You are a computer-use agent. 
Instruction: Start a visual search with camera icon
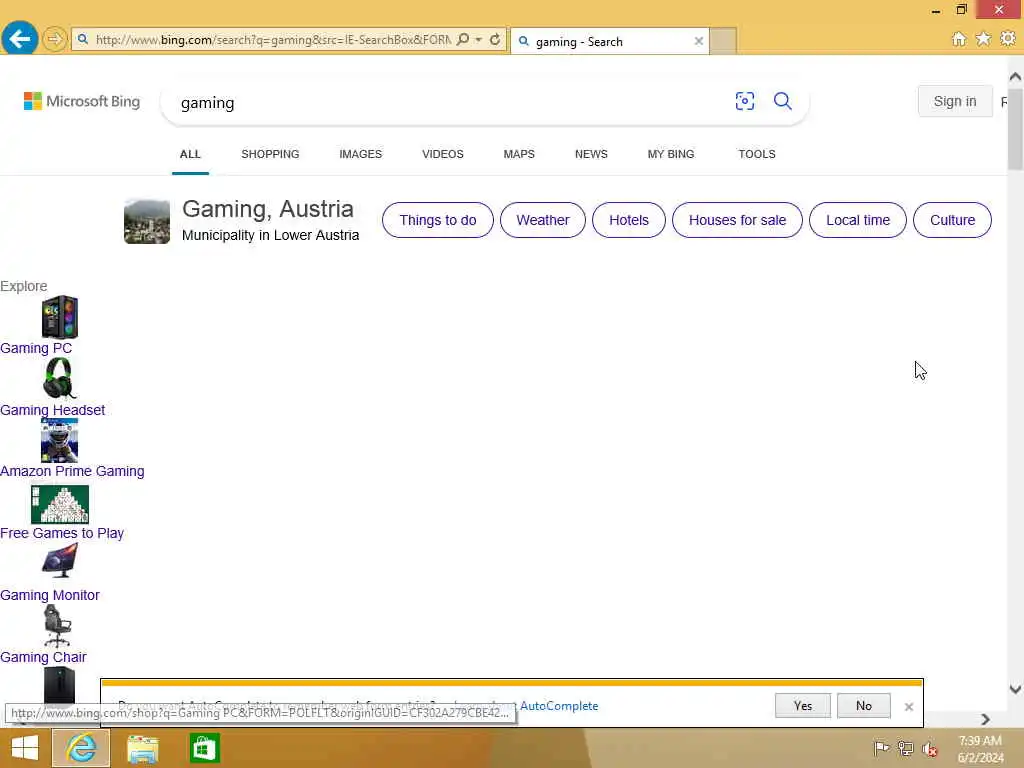pyautogui.click(x=744, y=101)
